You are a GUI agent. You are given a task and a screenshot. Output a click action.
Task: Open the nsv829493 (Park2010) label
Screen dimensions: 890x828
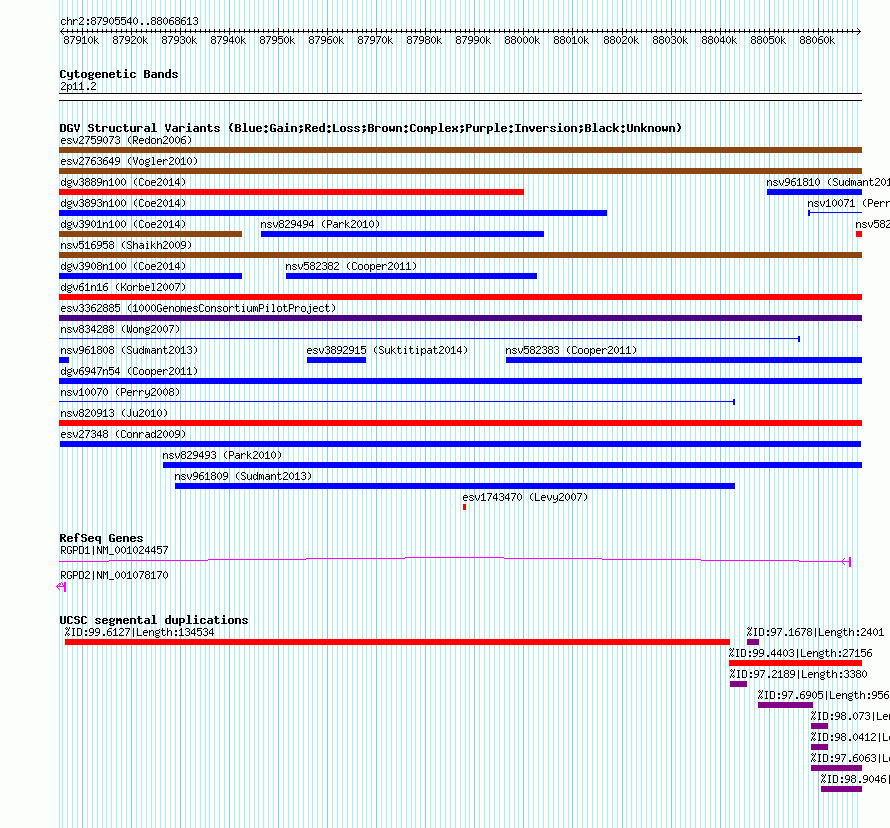pyautogui.click(x=222, y=455)
